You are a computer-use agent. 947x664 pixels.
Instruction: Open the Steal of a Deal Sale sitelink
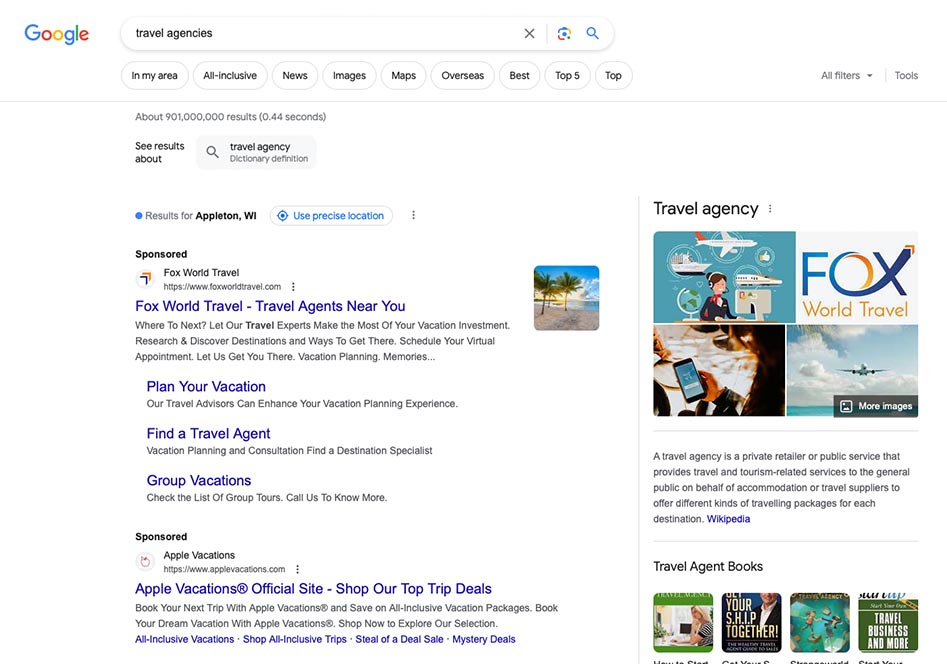(399, 639)
